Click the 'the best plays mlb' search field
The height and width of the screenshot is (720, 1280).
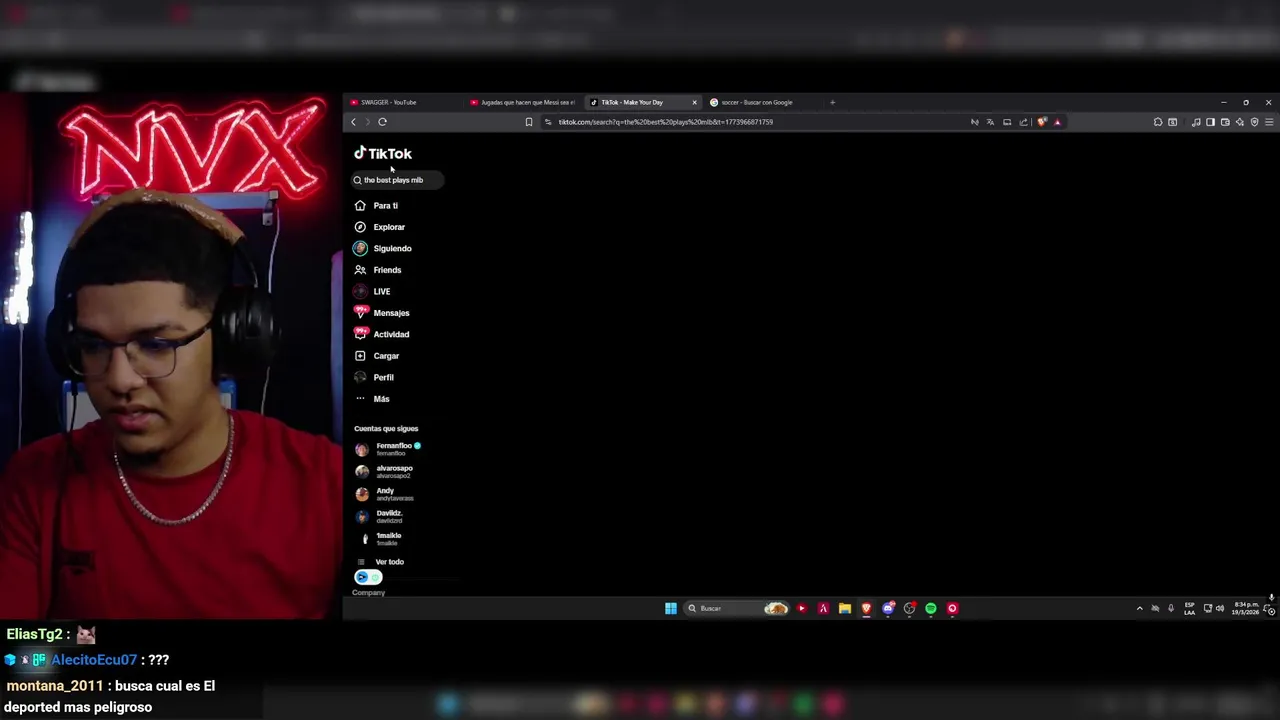point(397,180)
